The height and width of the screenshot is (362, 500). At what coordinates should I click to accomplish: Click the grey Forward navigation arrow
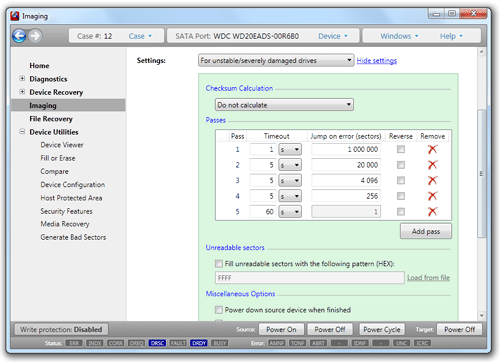[x=35, y=36]
